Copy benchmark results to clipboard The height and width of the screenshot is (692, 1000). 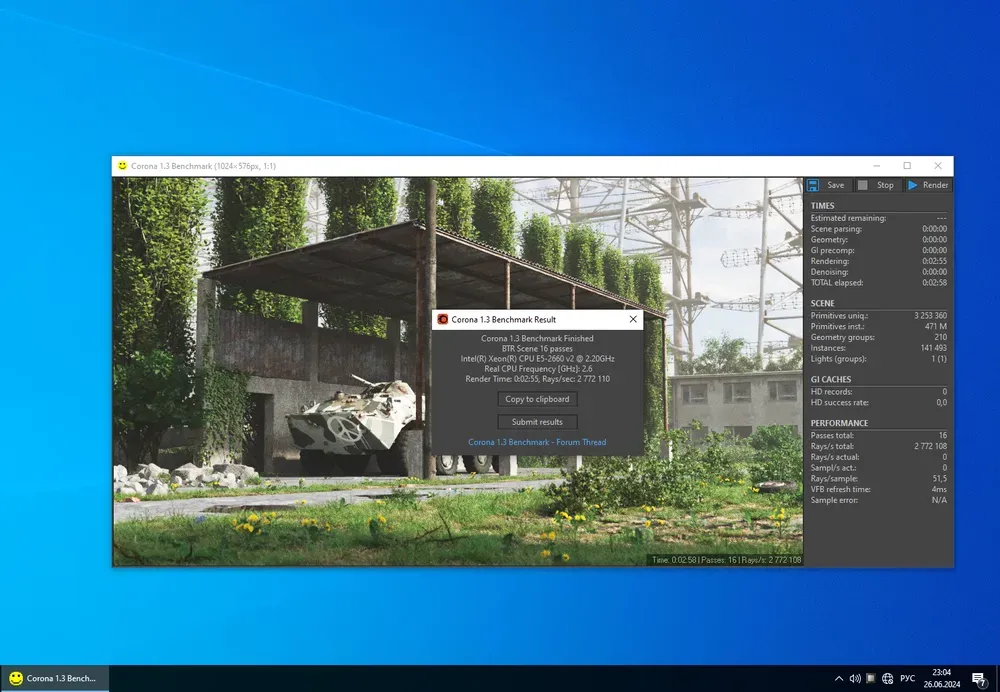(537, 399)
